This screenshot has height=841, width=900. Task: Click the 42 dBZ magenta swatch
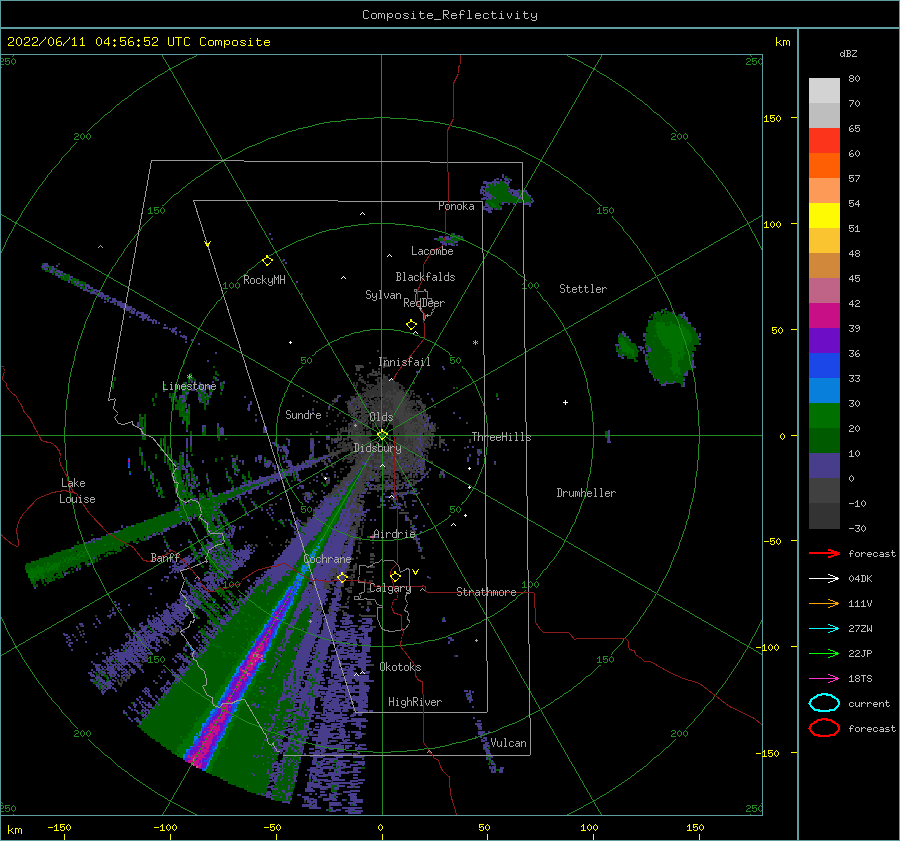(x=824, y=316)
